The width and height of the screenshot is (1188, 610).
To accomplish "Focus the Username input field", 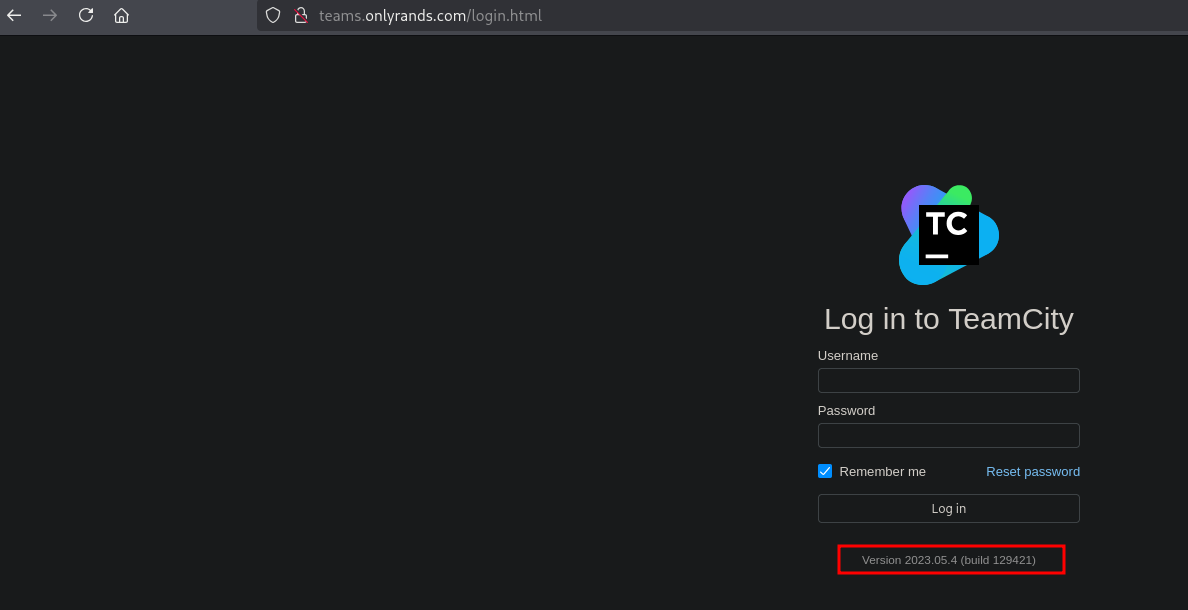I will click(948, 381).
